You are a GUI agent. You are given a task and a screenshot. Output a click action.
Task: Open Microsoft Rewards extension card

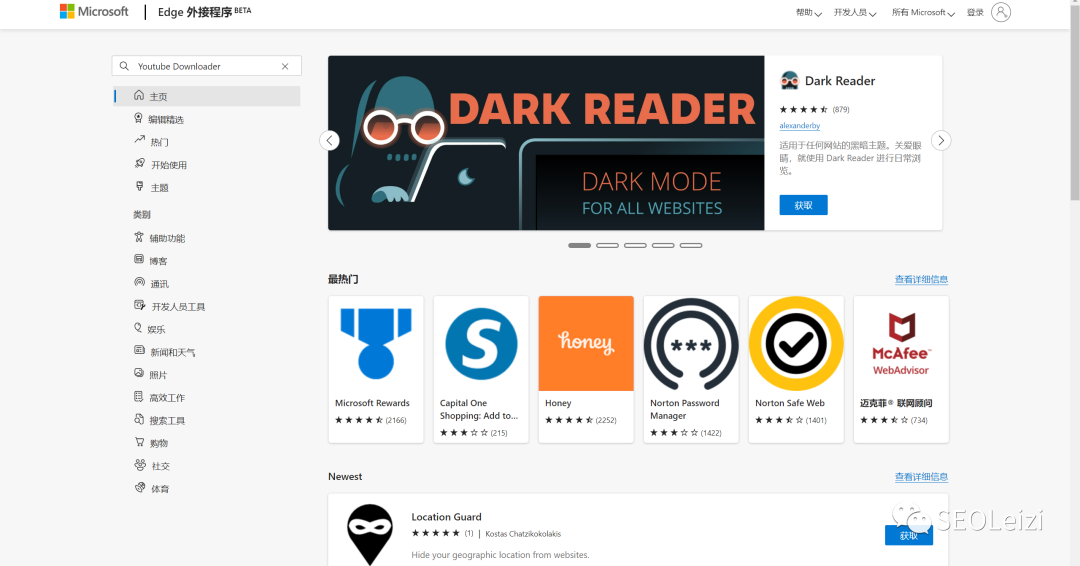pyautogui.click(x=376, y=370)
